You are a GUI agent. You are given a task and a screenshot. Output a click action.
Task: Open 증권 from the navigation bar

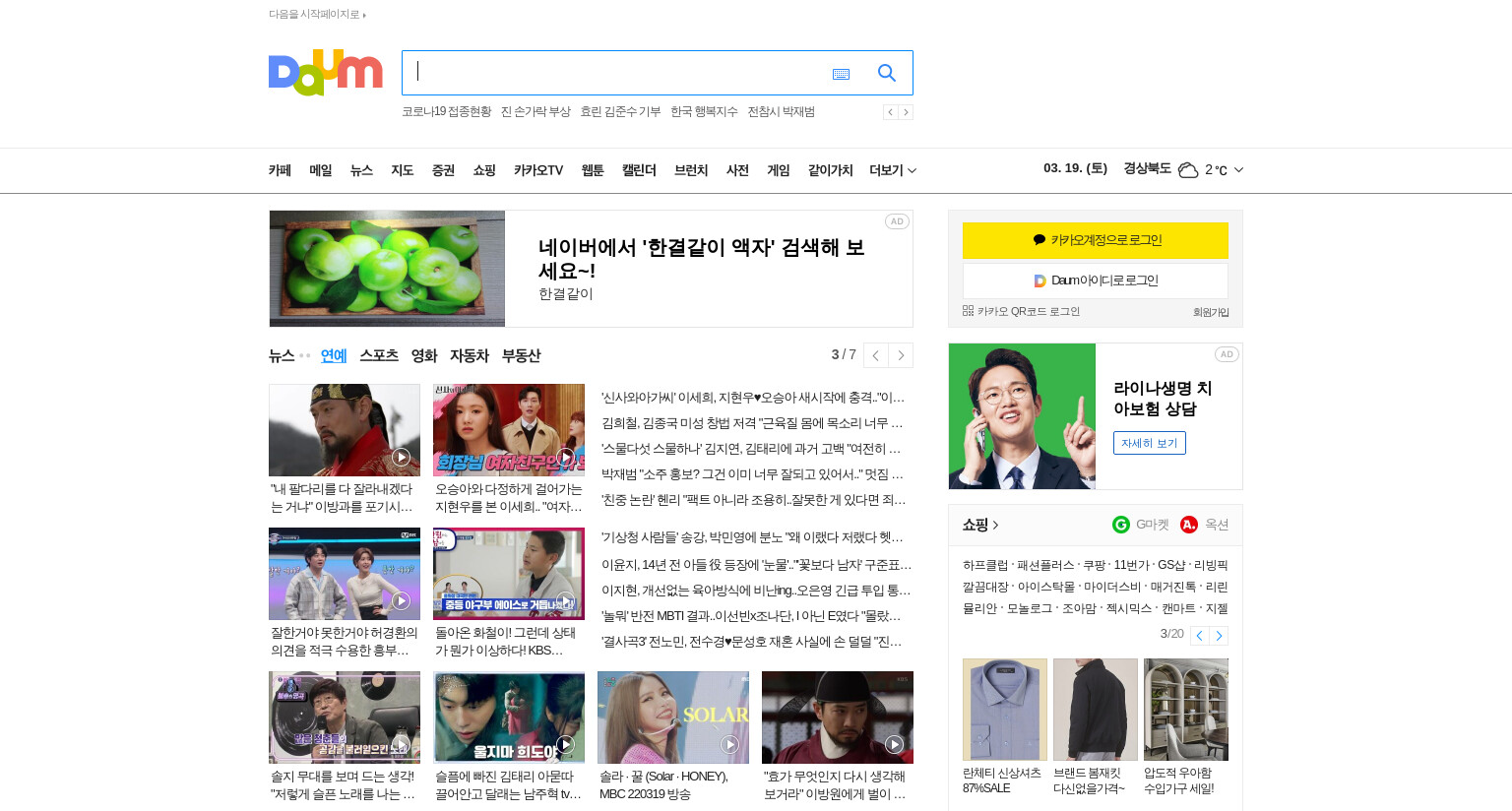click(443, 170)
